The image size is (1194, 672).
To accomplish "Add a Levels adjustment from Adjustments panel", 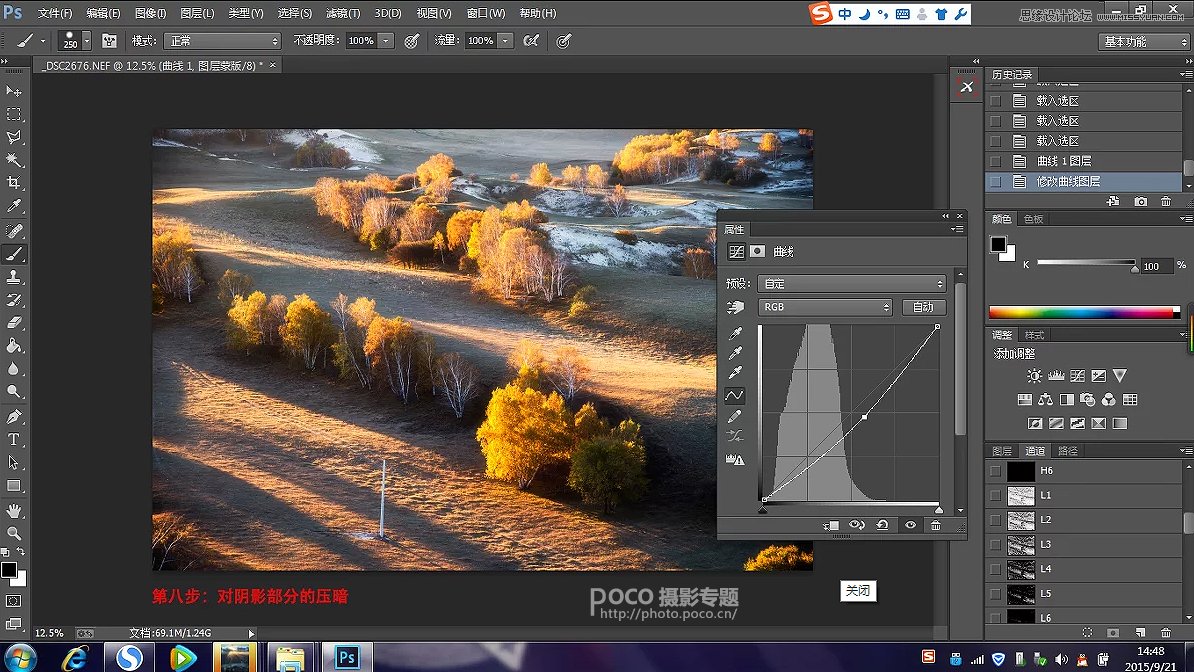I will coord(1055,376).
